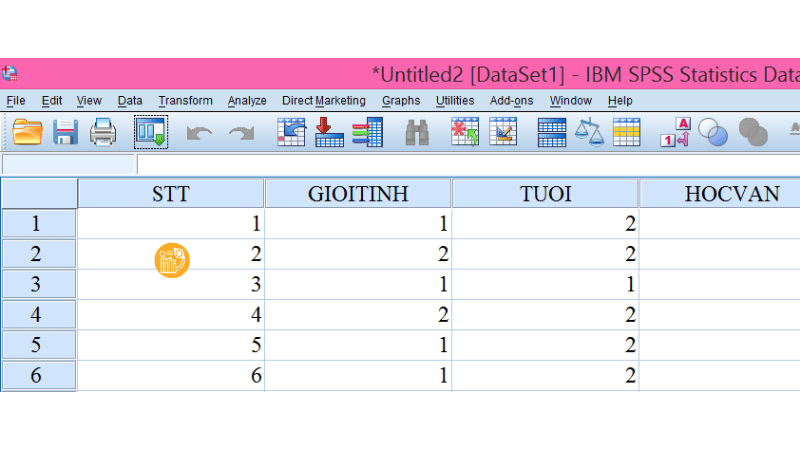
Task: Open the Open Data Document folder icon
Action: point(28,132)
